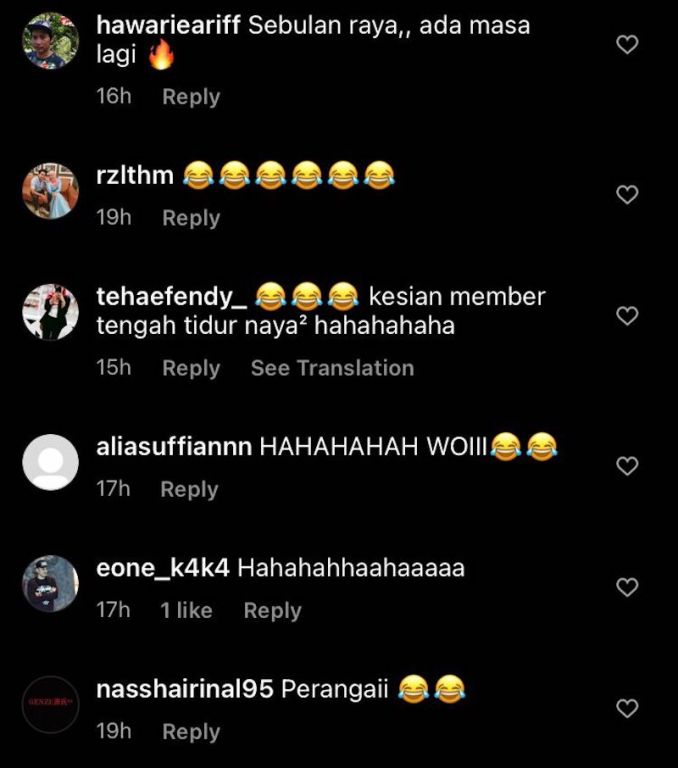The height and width of the screenshot is (768, 678).
Task: Like eone_k4k4's comment heart icon
Action: coord(627,587)
